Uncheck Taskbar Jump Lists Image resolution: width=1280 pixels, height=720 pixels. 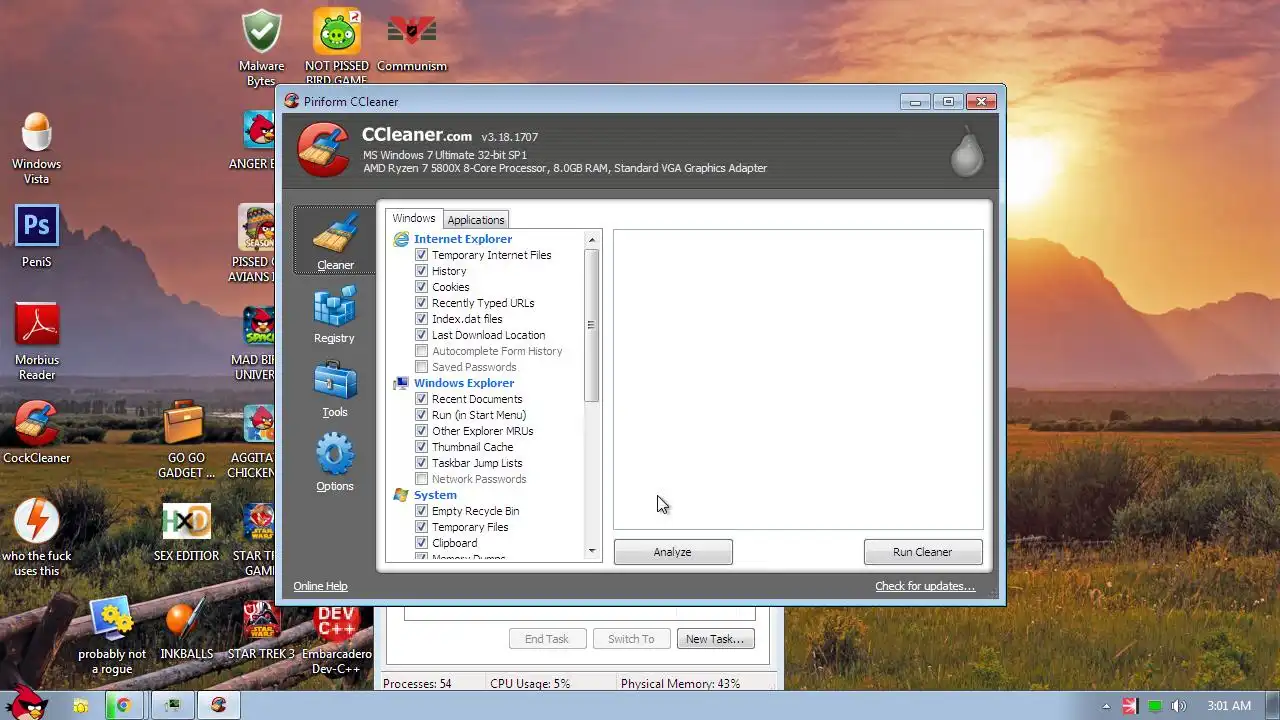[422, 463]
